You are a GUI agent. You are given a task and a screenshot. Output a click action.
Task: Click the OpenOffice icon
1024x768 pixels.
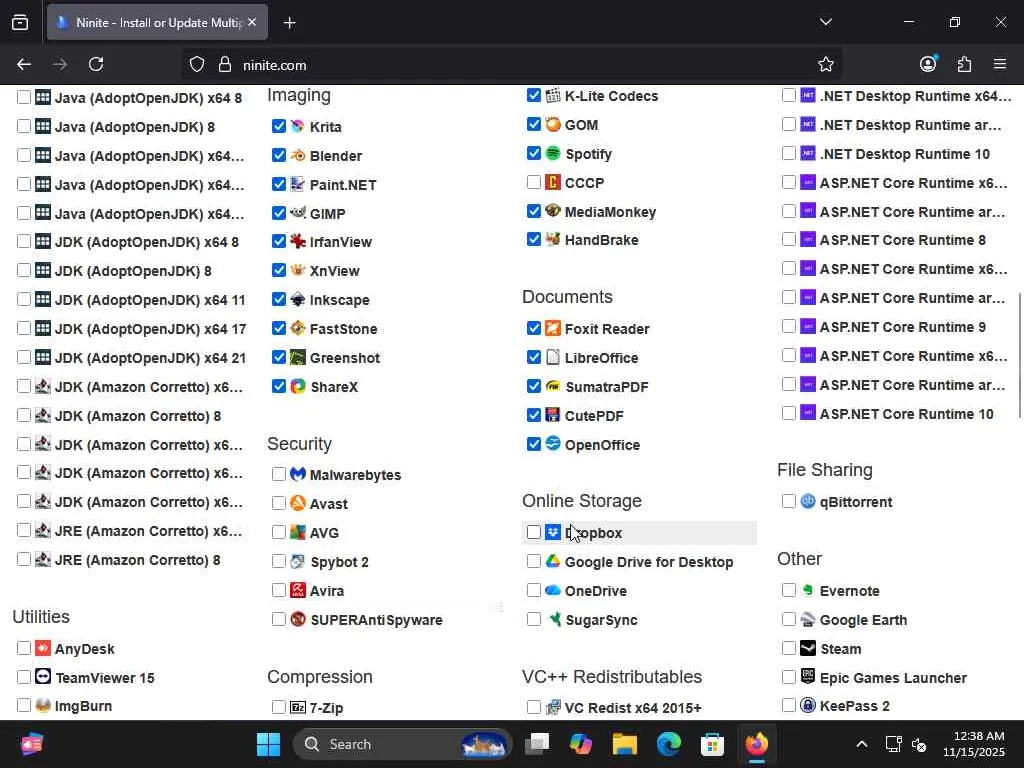(552, 443)
